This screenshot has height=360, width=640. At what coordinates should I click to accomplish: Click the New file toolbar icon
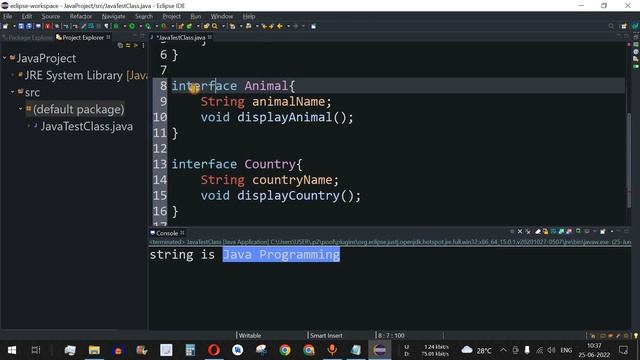(x=5, y=26)
